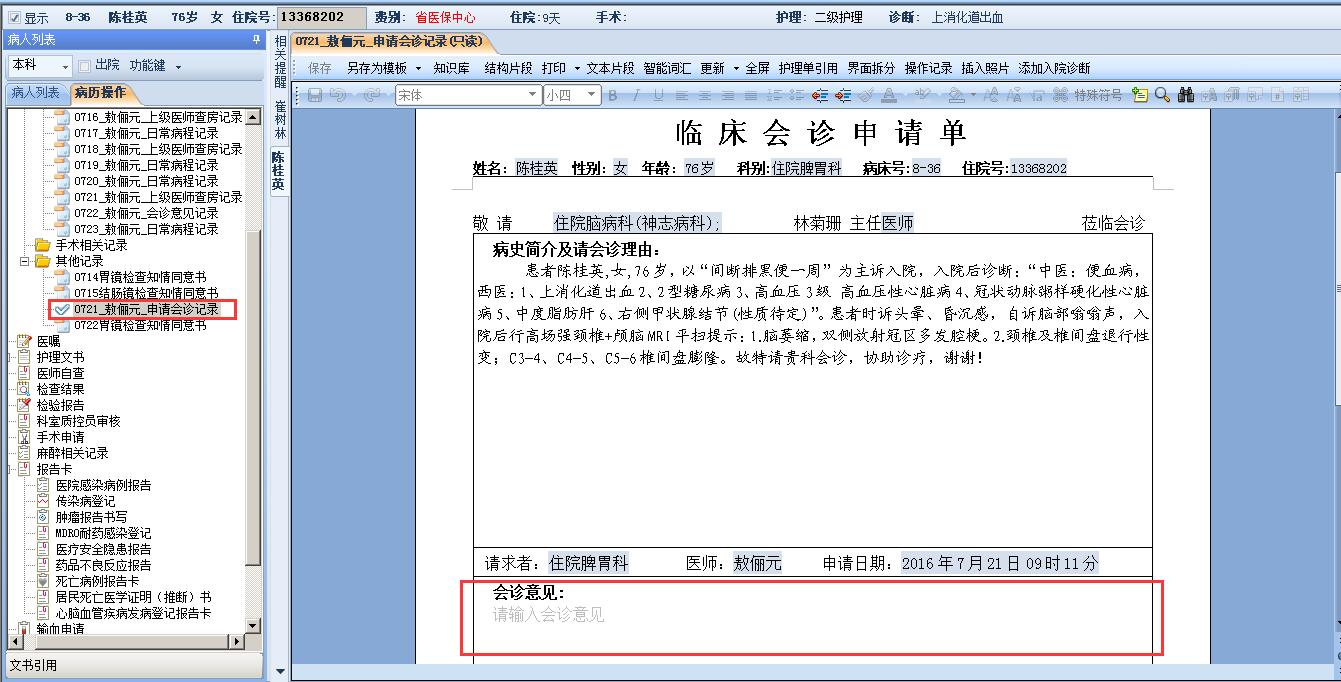The width and height of the screenshot is (1341, 682).
Task: Click the binoculars find icon
Action: pyautogui.click(x=1186, y=95)
